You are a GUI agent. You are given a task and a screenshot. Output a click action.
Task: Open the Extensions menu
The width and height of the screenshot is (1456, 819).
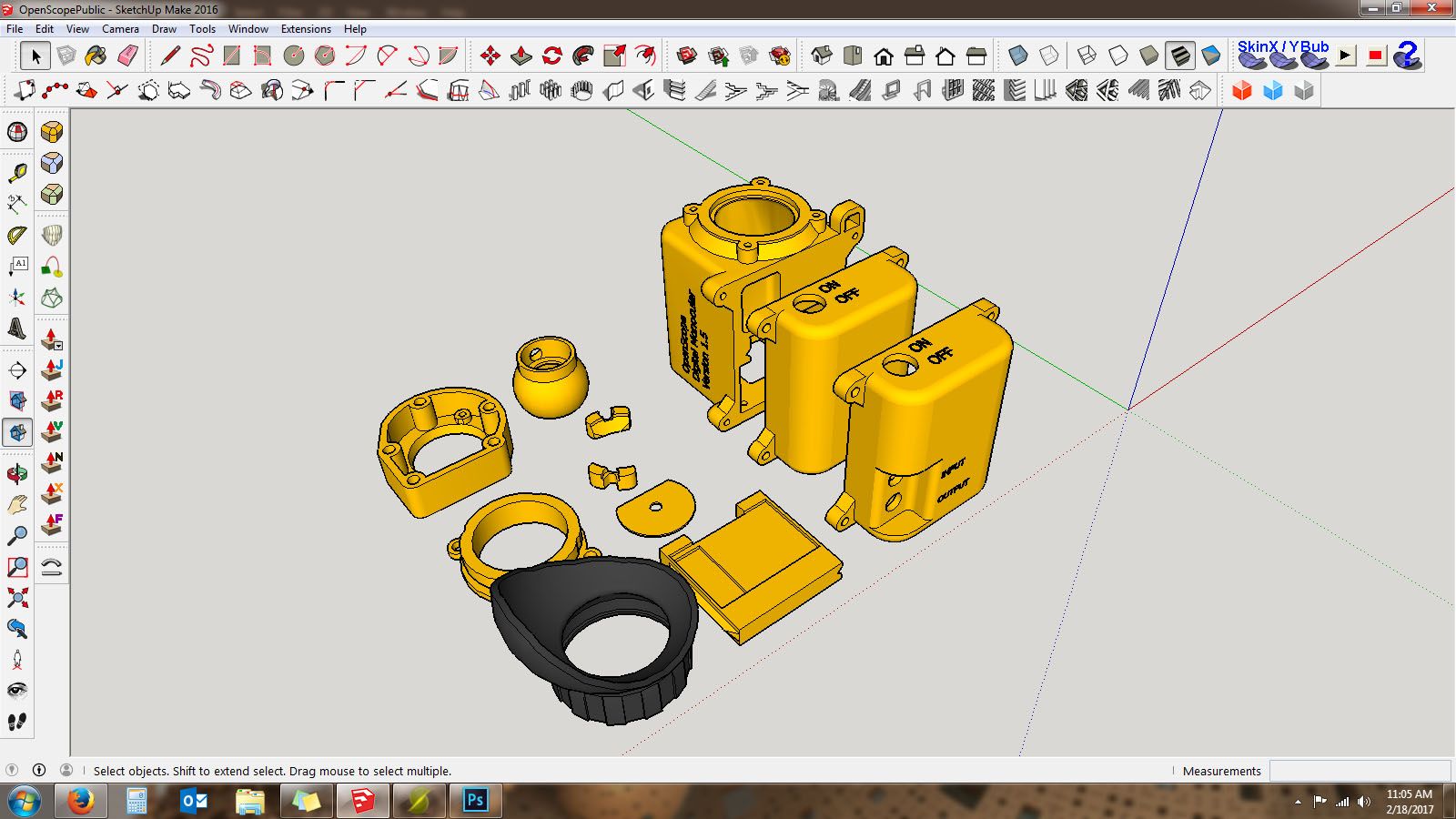[306, 28]
